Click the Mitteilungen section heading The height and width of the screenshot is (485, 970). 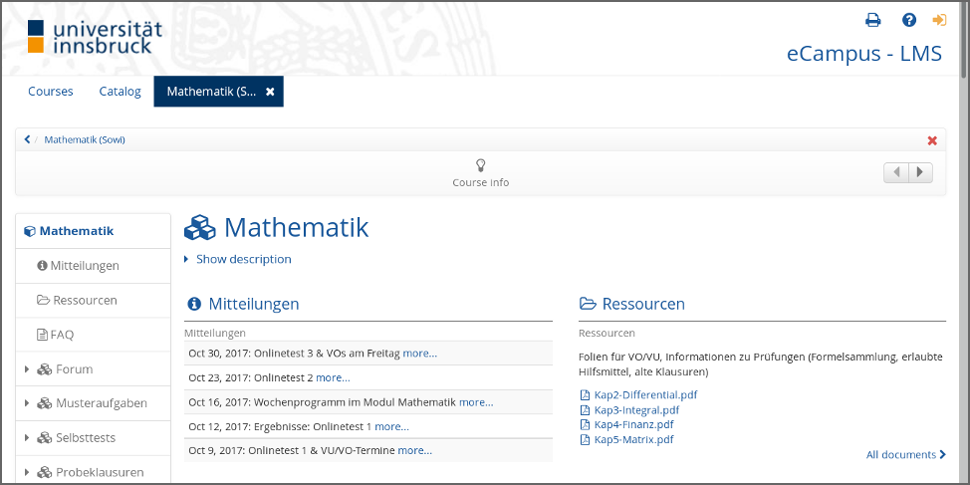click(254, 304)
